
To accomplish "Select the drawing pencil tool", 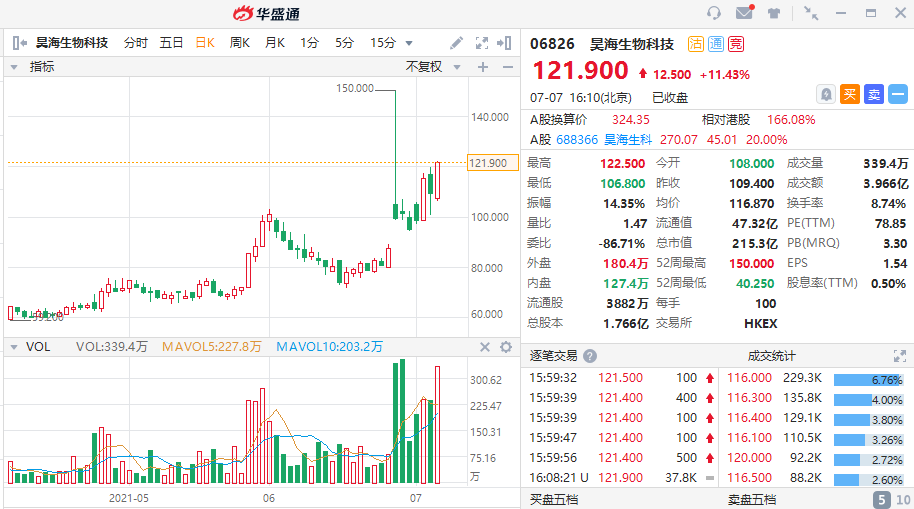I will pos(456,43).
